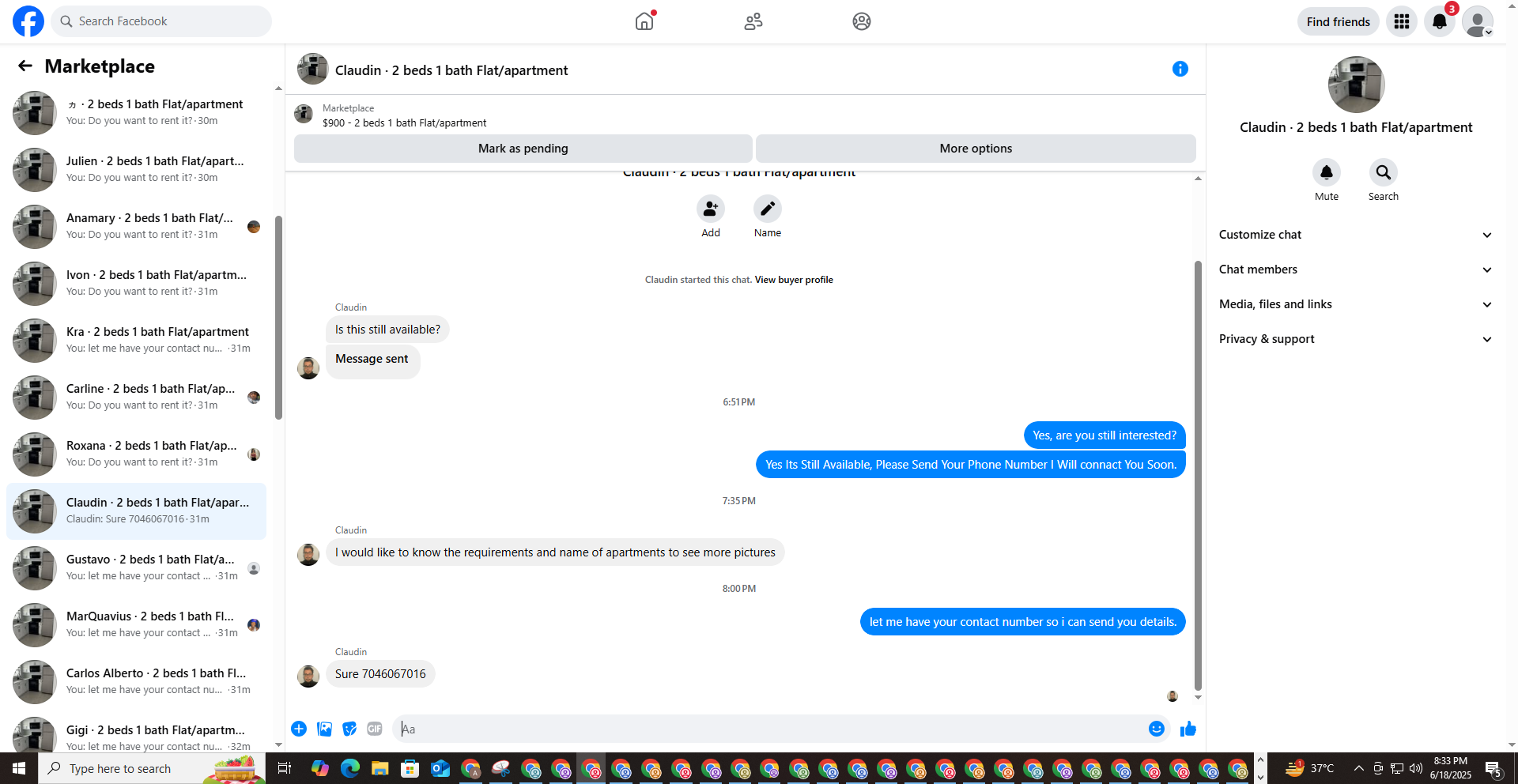This screenshot has width=1518, height=784.
Task: Open the account profile avatar menu
Action: (x=1478, y=21)
